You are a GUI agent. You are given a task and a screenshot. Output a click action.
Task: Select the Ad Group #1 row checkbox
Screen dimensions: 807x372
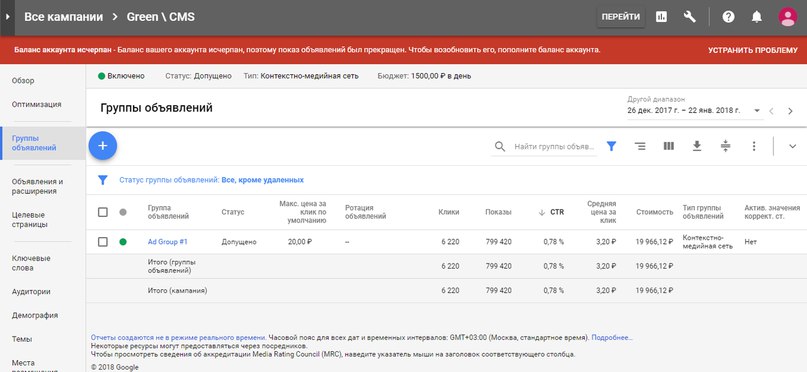pos(103,242)
